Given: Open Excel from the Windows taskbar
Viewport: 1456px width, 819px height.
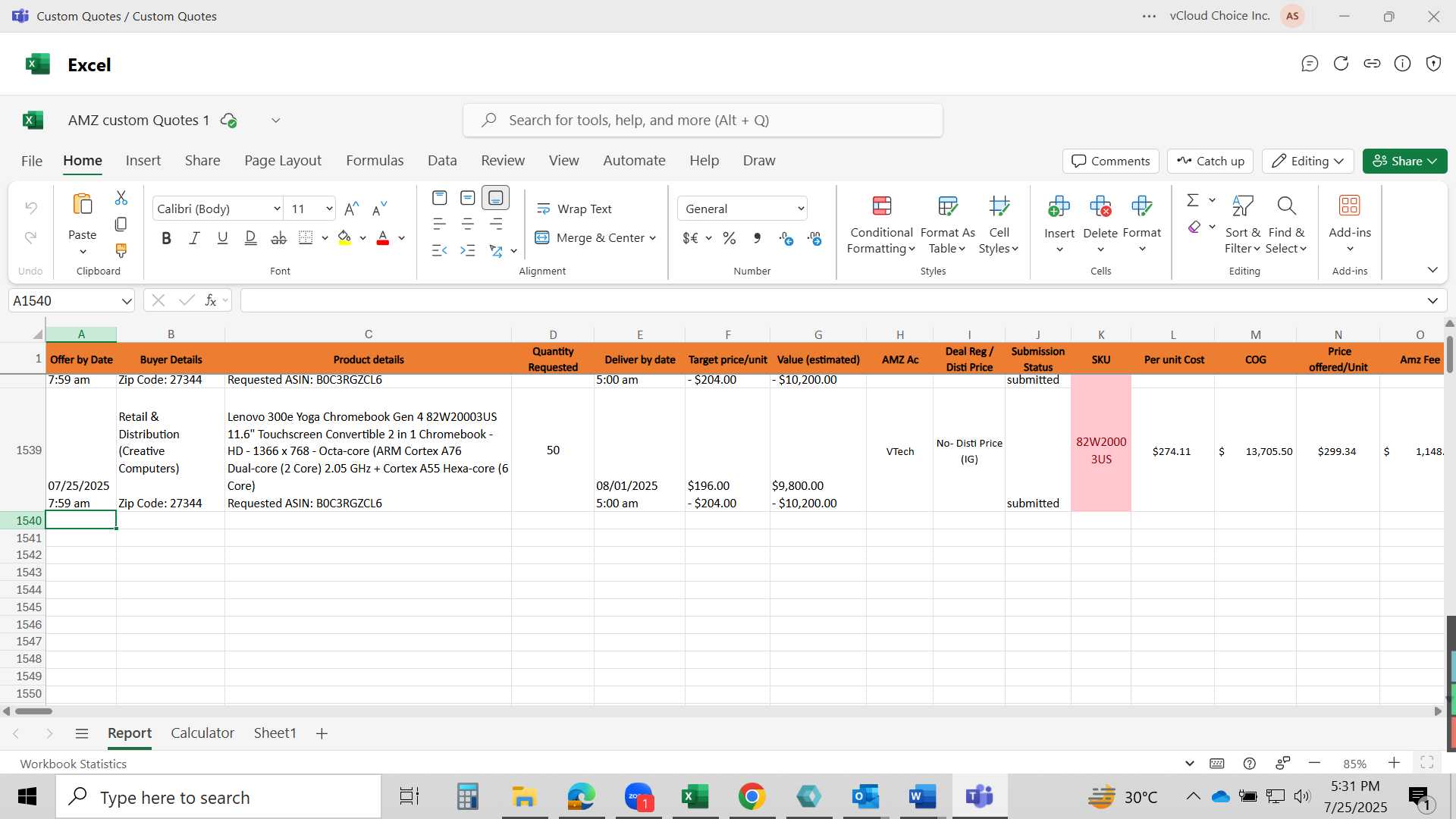Looking at the screenshot, I should pyautogui.click(x=695, y=797).
